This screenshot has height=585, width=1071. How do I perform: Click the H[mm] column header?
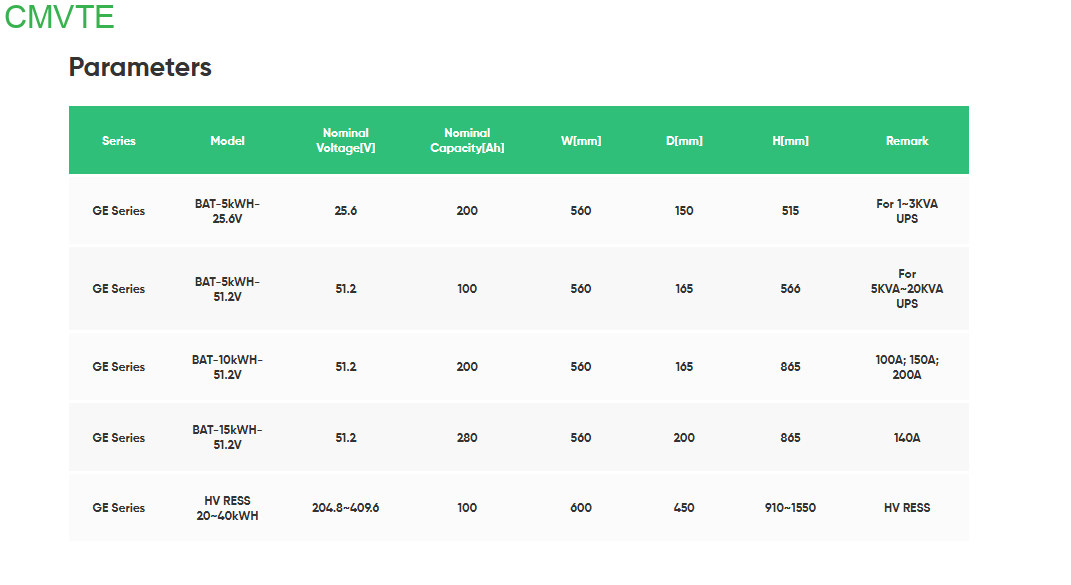pos(790,141)
